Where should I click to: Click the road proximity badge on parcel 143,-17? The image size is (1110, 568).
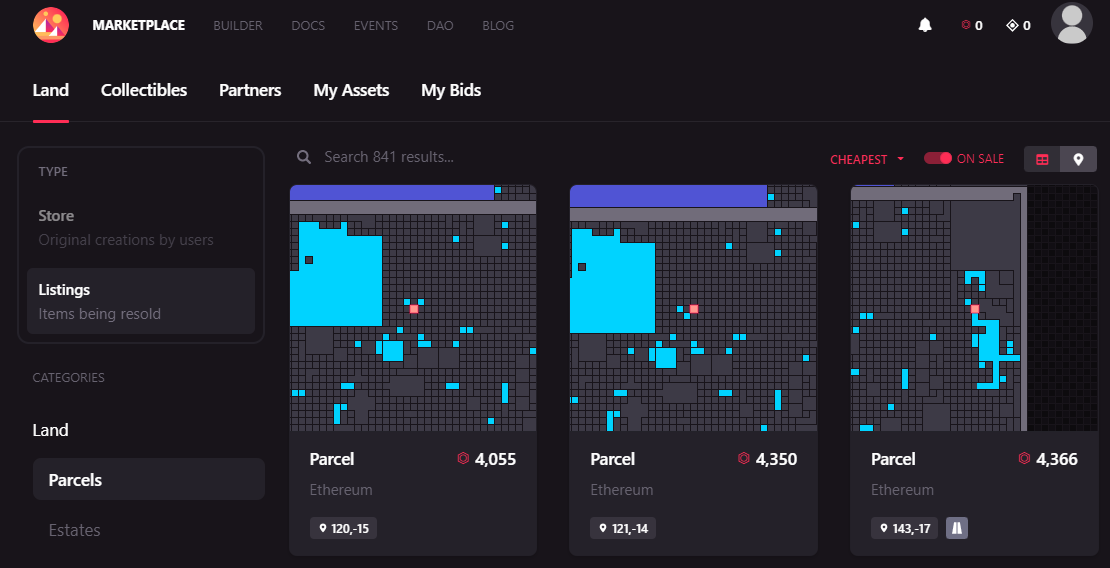956,528
